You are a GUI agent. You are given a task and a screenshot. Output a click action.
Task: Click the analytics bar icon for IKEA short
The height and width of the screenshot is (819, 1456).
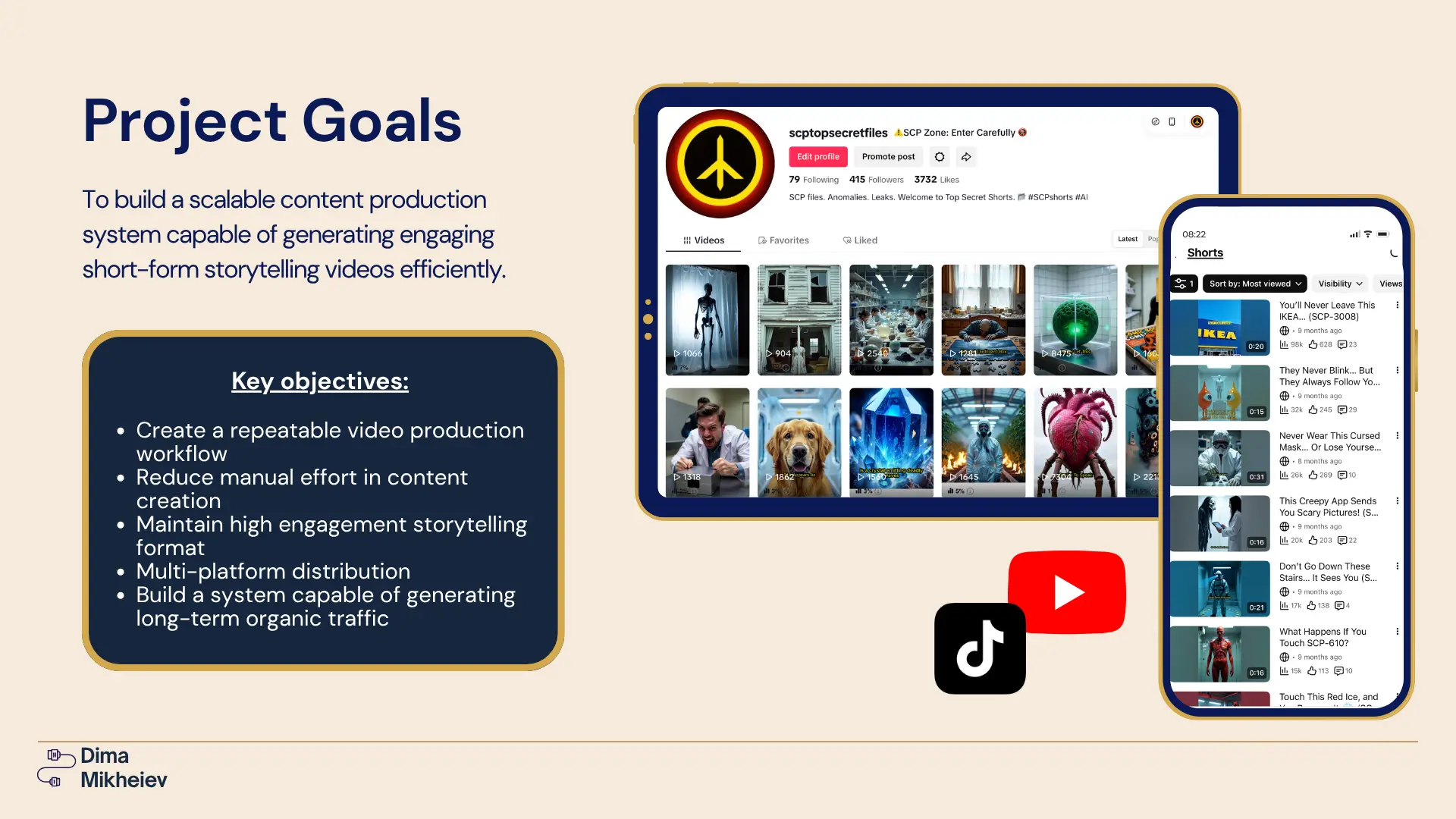click(1284, 344)
